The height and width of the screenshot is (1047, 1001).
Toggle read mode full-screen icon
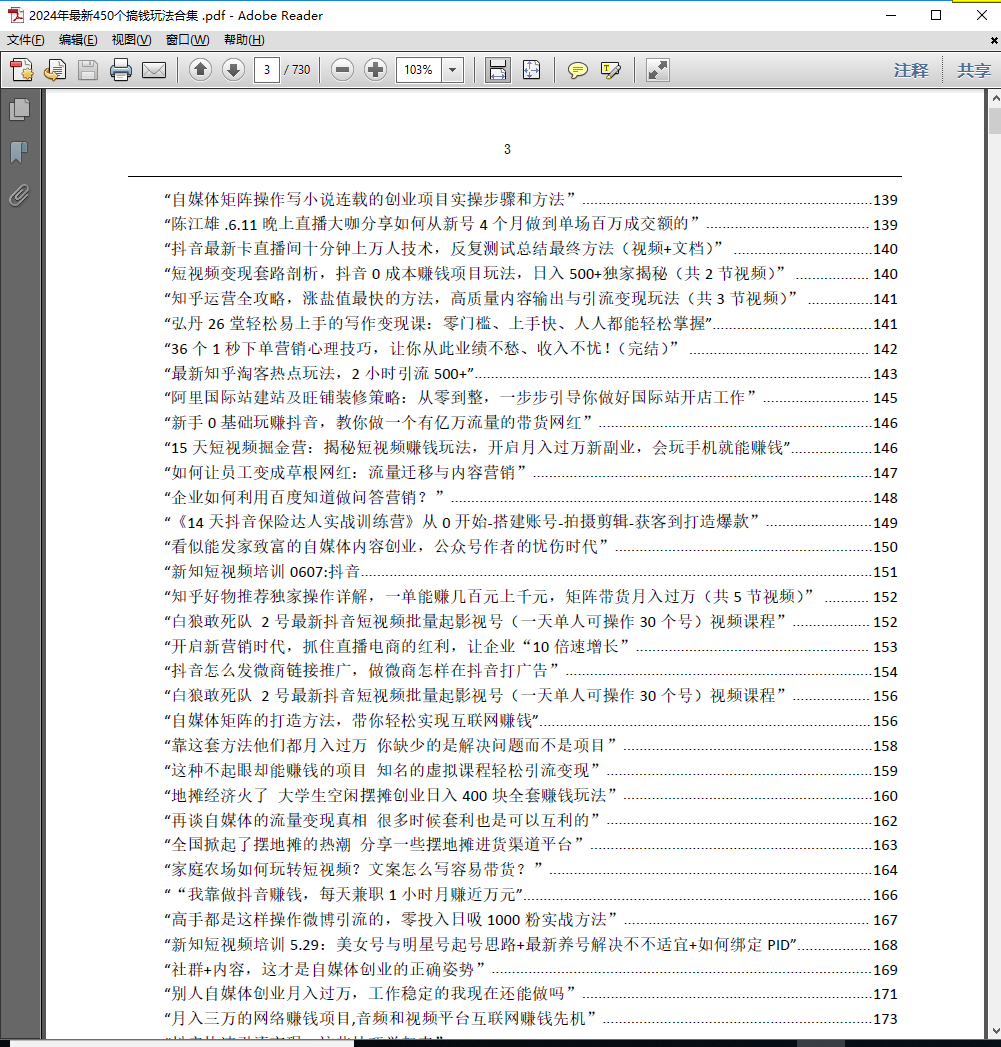[x=657, y=70]
